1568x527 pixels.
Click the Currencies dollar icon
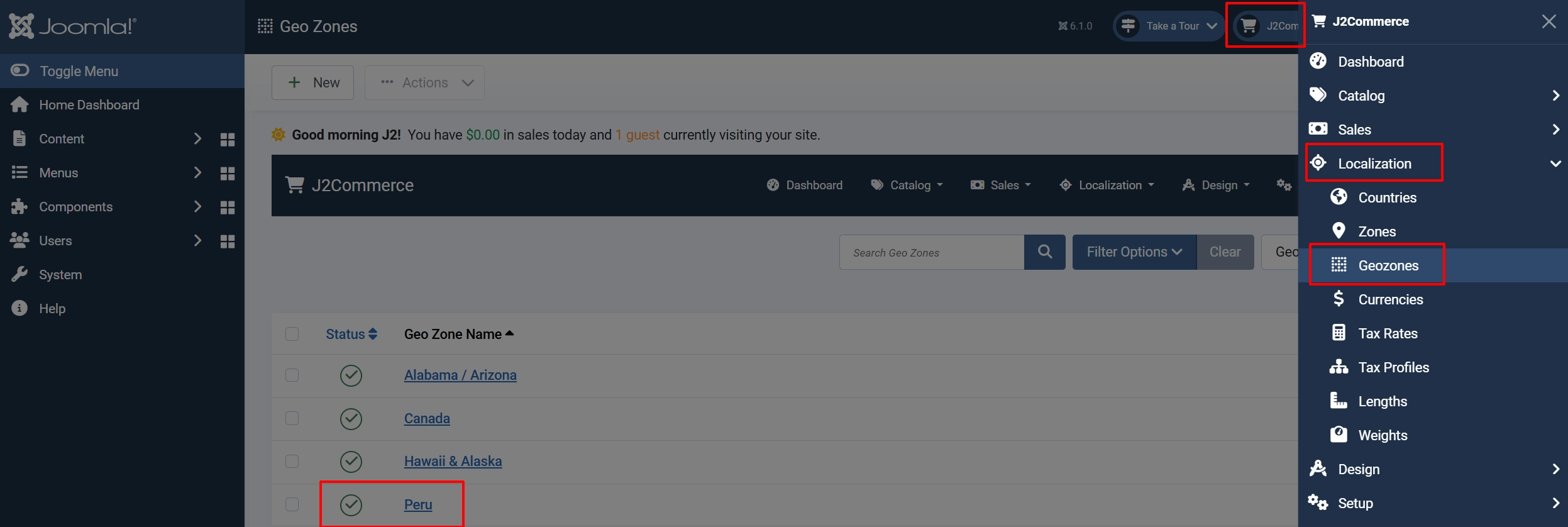(x=1339, y=299)
